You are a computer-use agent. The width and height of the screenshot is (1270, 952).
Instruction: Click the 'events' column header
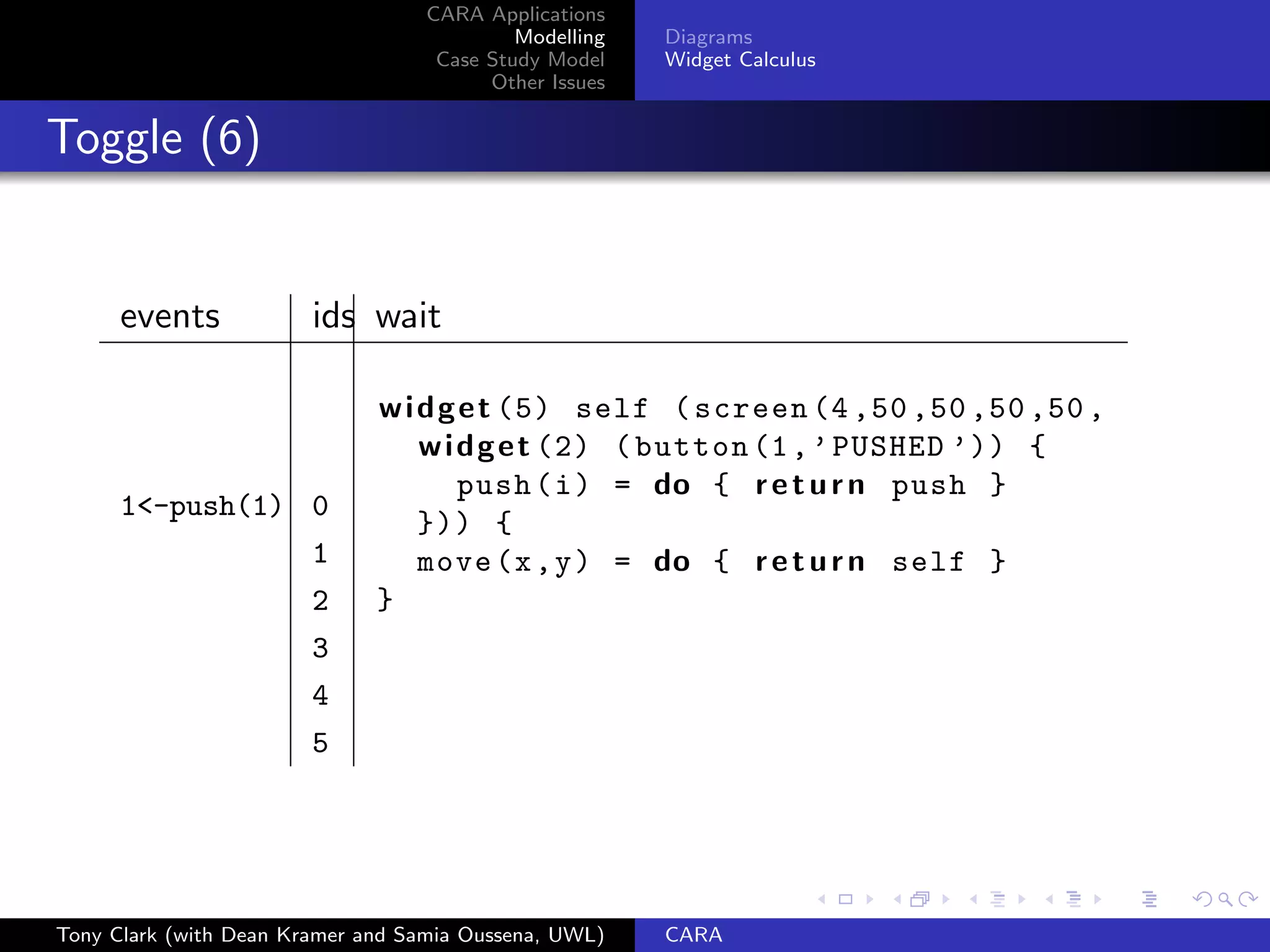point(170,317)
